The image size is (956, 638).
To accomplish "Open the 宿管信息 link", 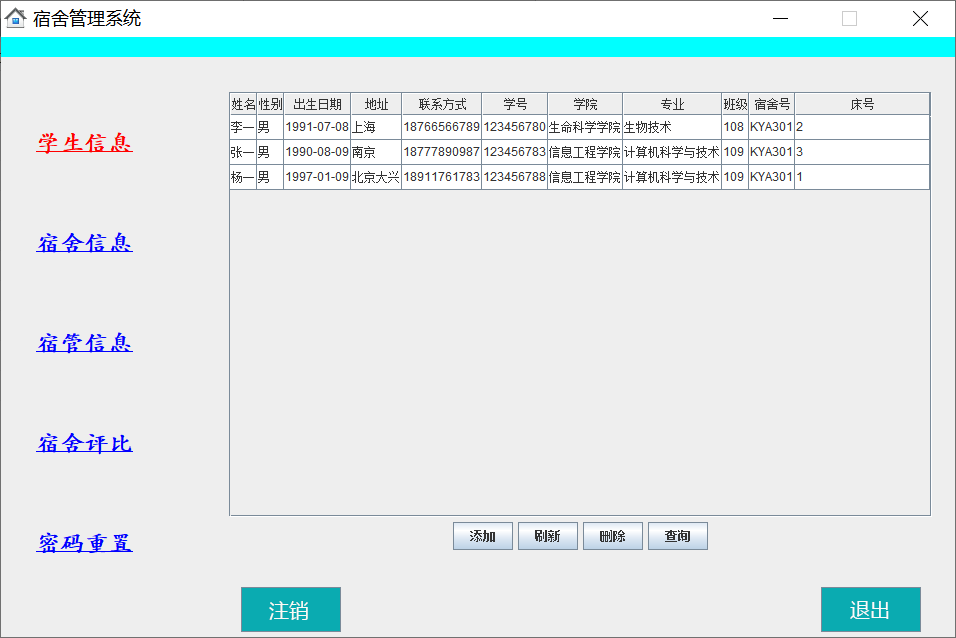I will [84, 343].
